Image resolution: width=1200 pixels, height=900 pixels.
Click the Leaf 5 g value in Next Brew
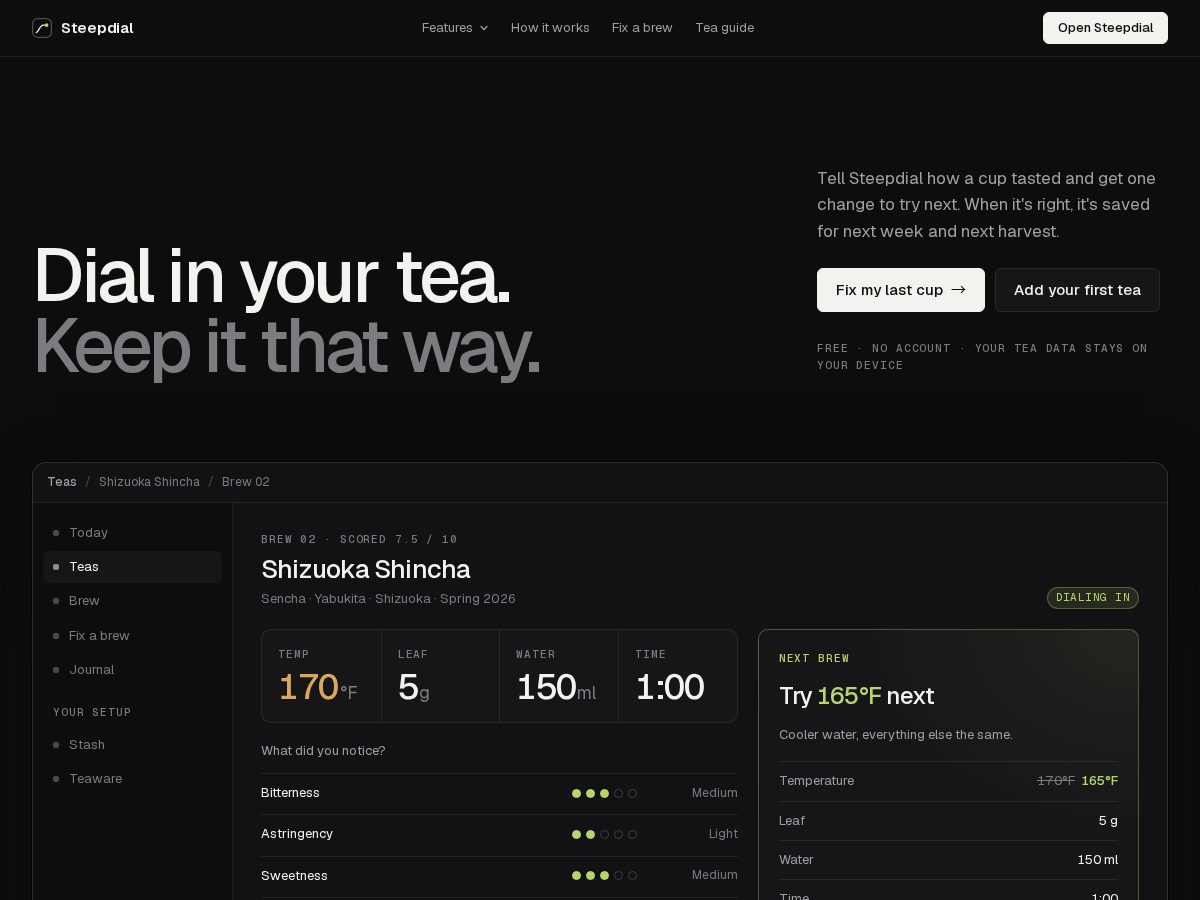tap(1108, 821)
